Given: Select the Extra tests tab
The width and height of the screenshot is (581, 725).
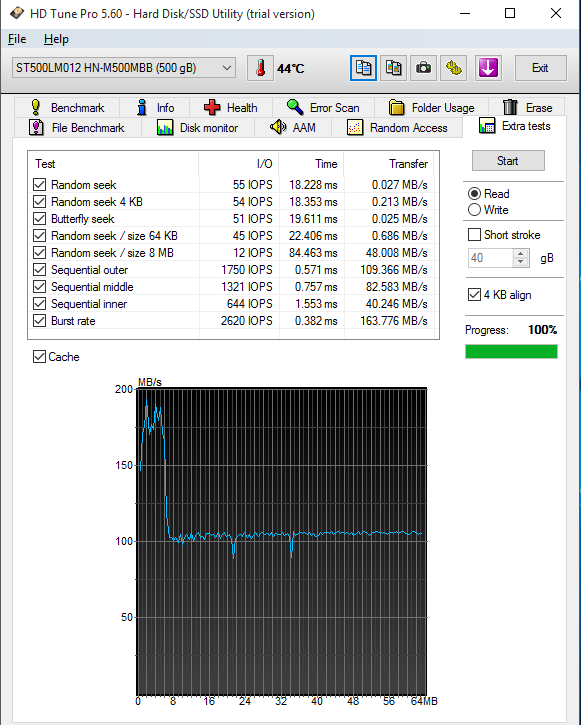Looking at the screenshot, I should [514, 126].
